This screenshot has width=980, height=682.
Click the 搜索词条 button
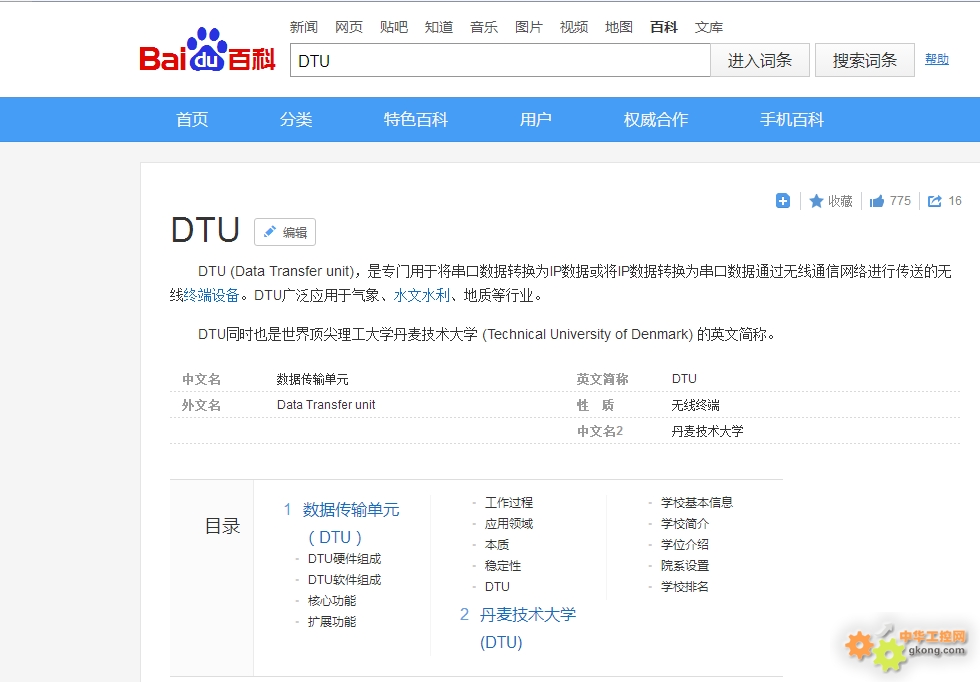[865, 60]
